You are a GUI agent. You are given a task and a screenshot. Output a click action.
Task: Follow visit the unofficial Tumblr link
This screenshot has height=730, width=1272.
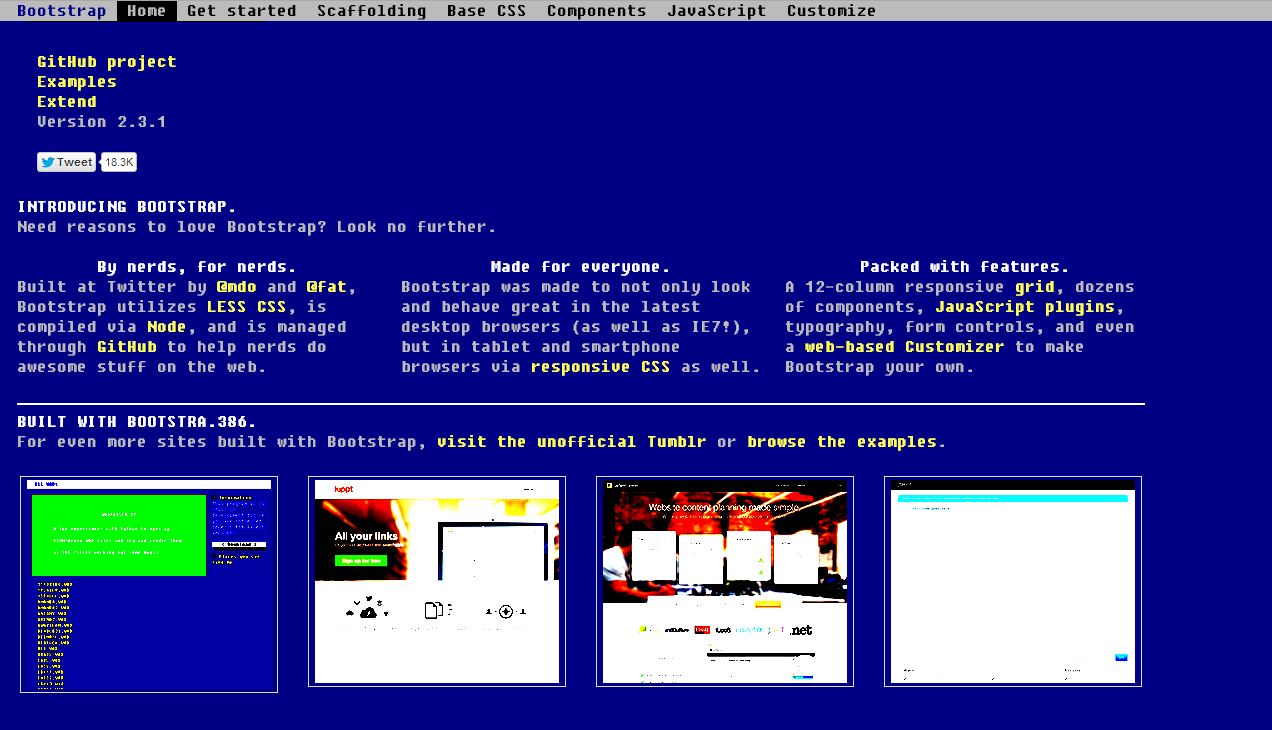571,442
